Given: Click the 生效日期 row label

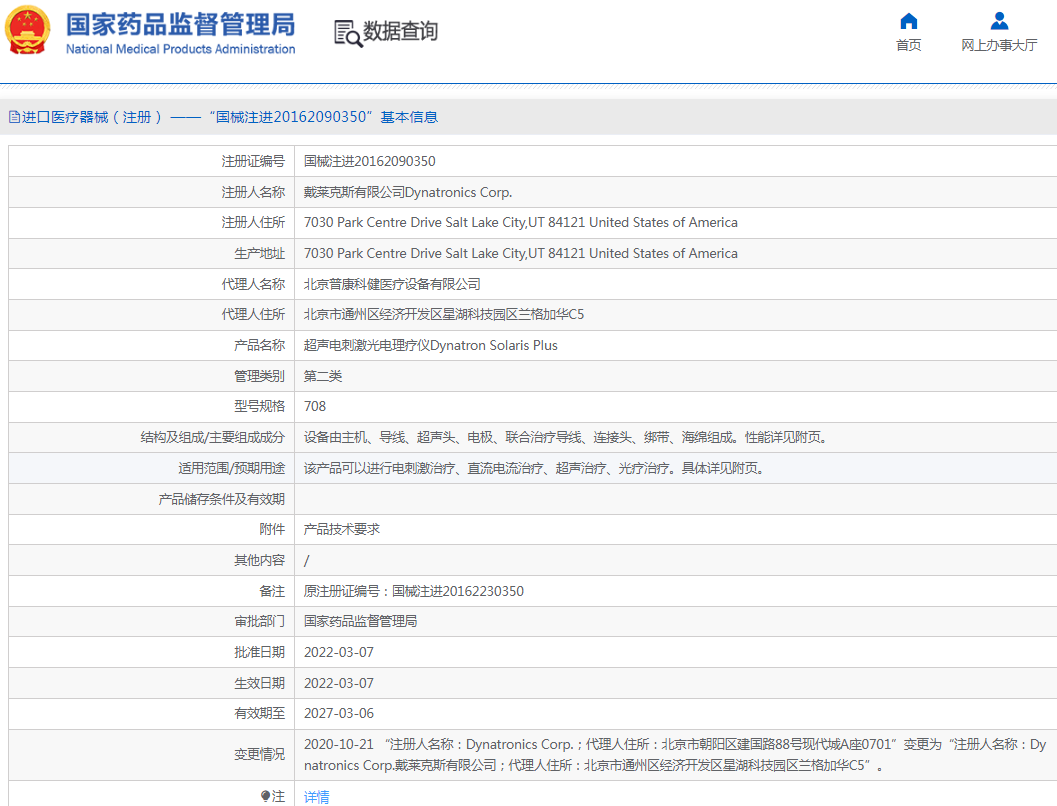Looking at the screenshot, I should coord(260,683).
